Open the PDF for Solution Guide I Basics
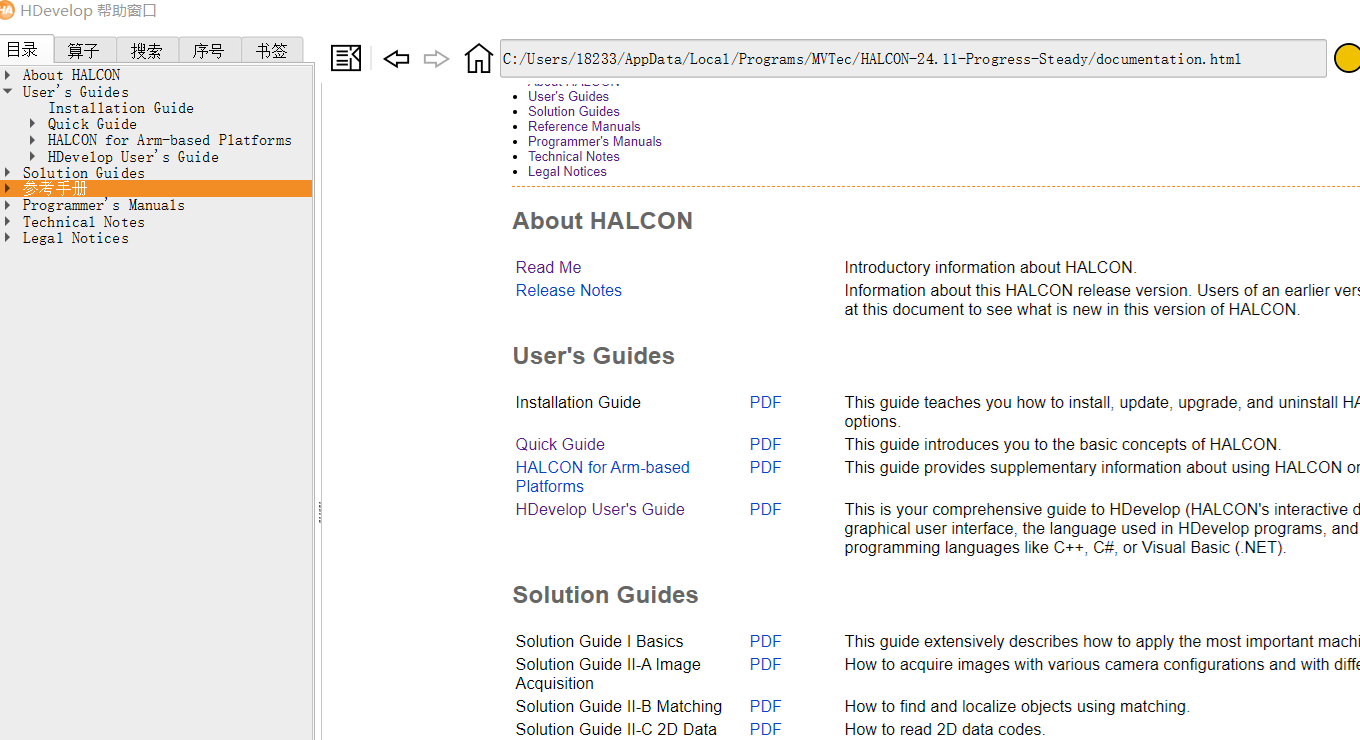This screenshot has height=740, width=1360. pos(766,642)
